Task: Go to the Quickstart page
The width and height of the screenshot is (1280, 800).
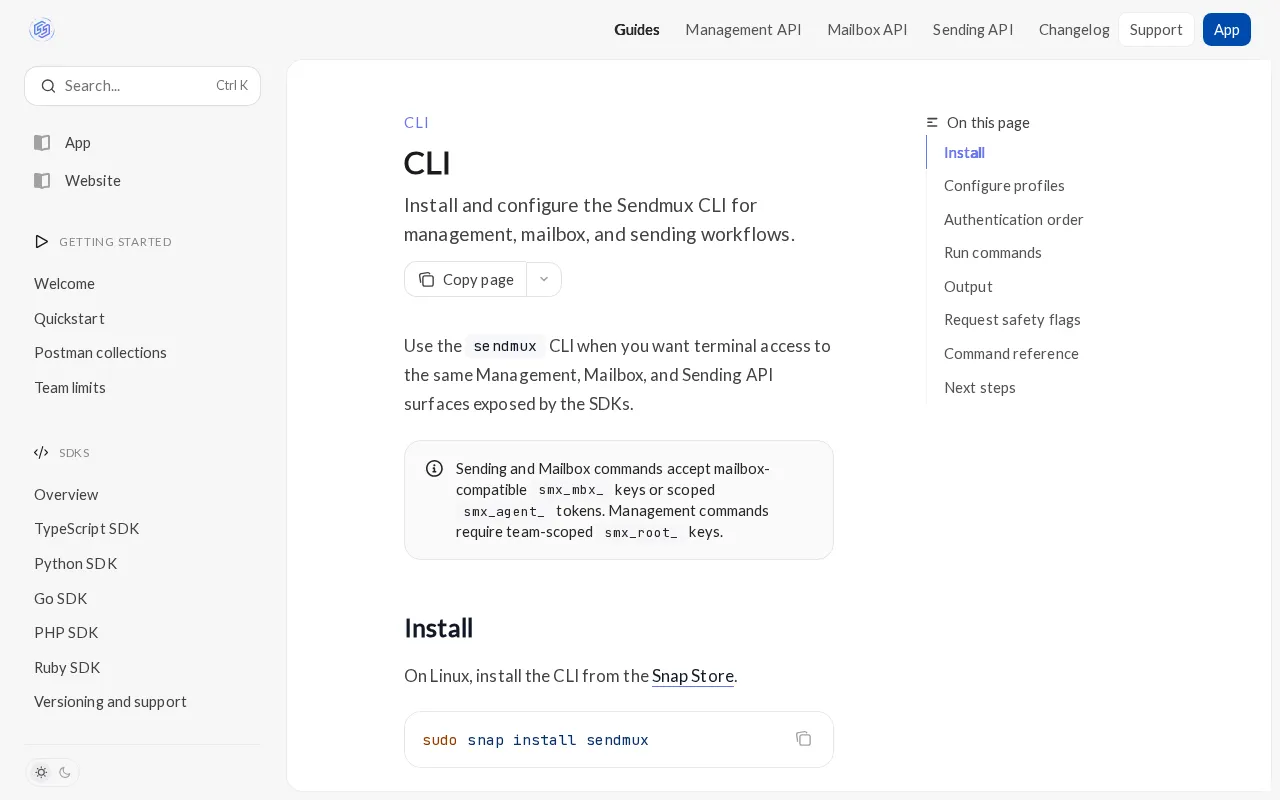Action: click(x=69, y=319)
